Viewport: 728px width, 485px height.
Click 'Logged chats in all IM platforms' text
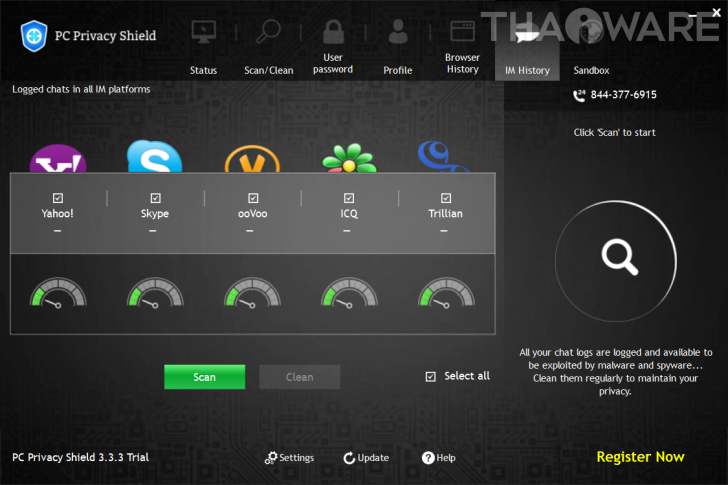coord(81,89)
